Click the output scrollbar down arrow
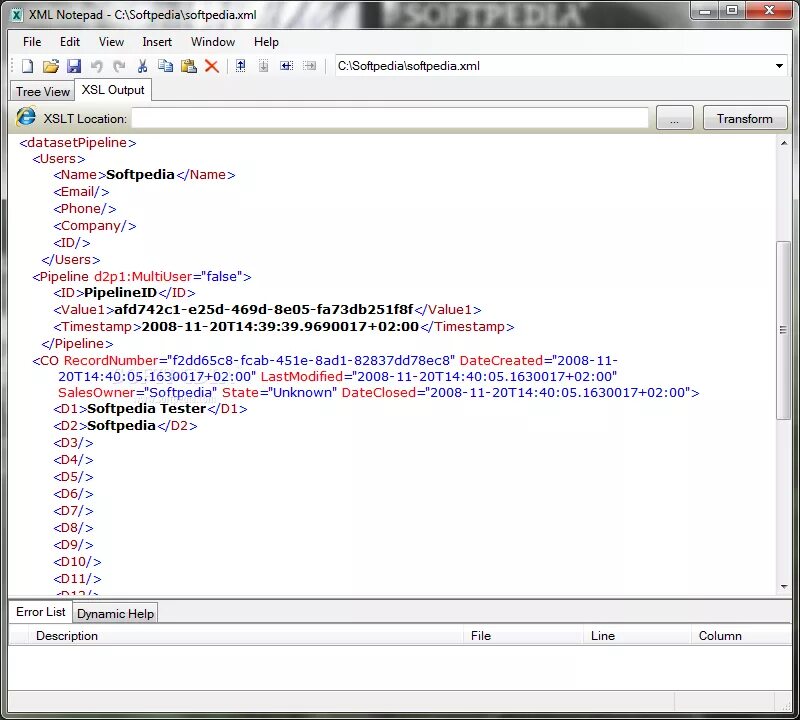 (x=784, y=587)
